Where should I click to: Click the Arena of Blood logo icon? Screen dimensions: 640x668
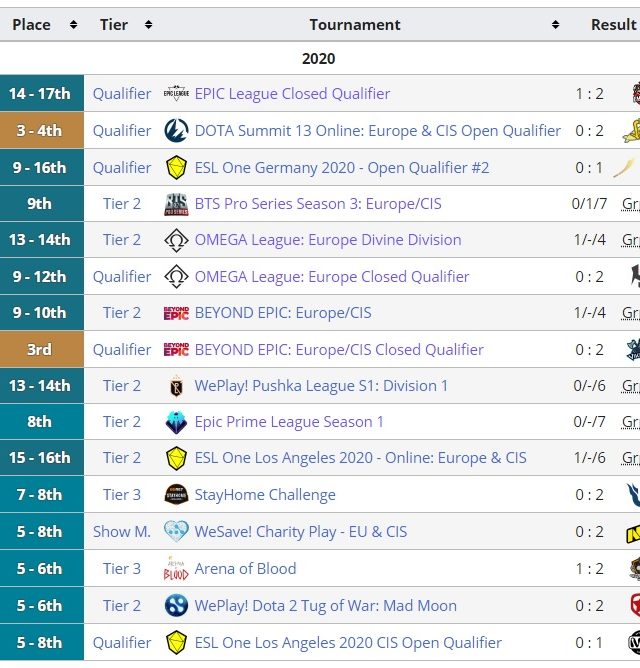coord(176,569)
